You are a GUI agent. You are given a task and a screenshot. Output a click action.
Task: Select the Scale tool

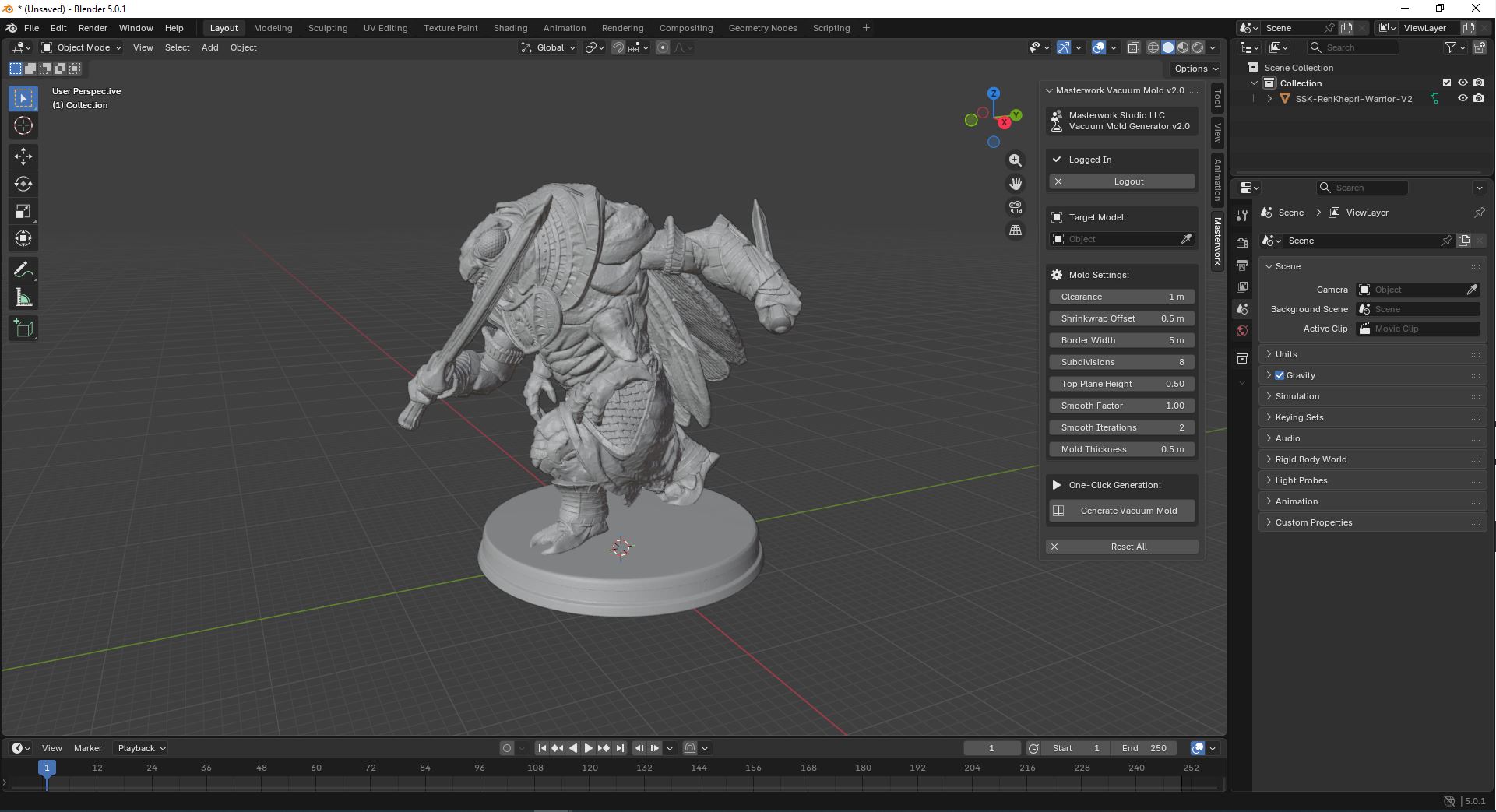[x=23, y=212]
